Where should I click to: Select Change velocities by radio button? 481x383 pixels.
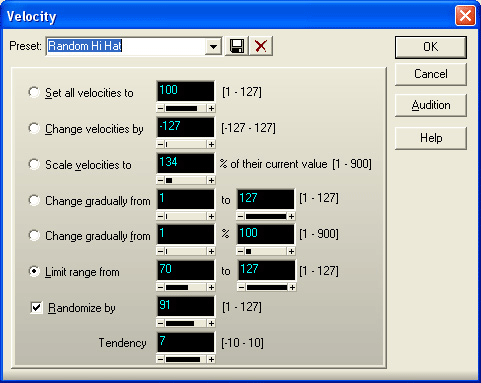coord(34,128)
